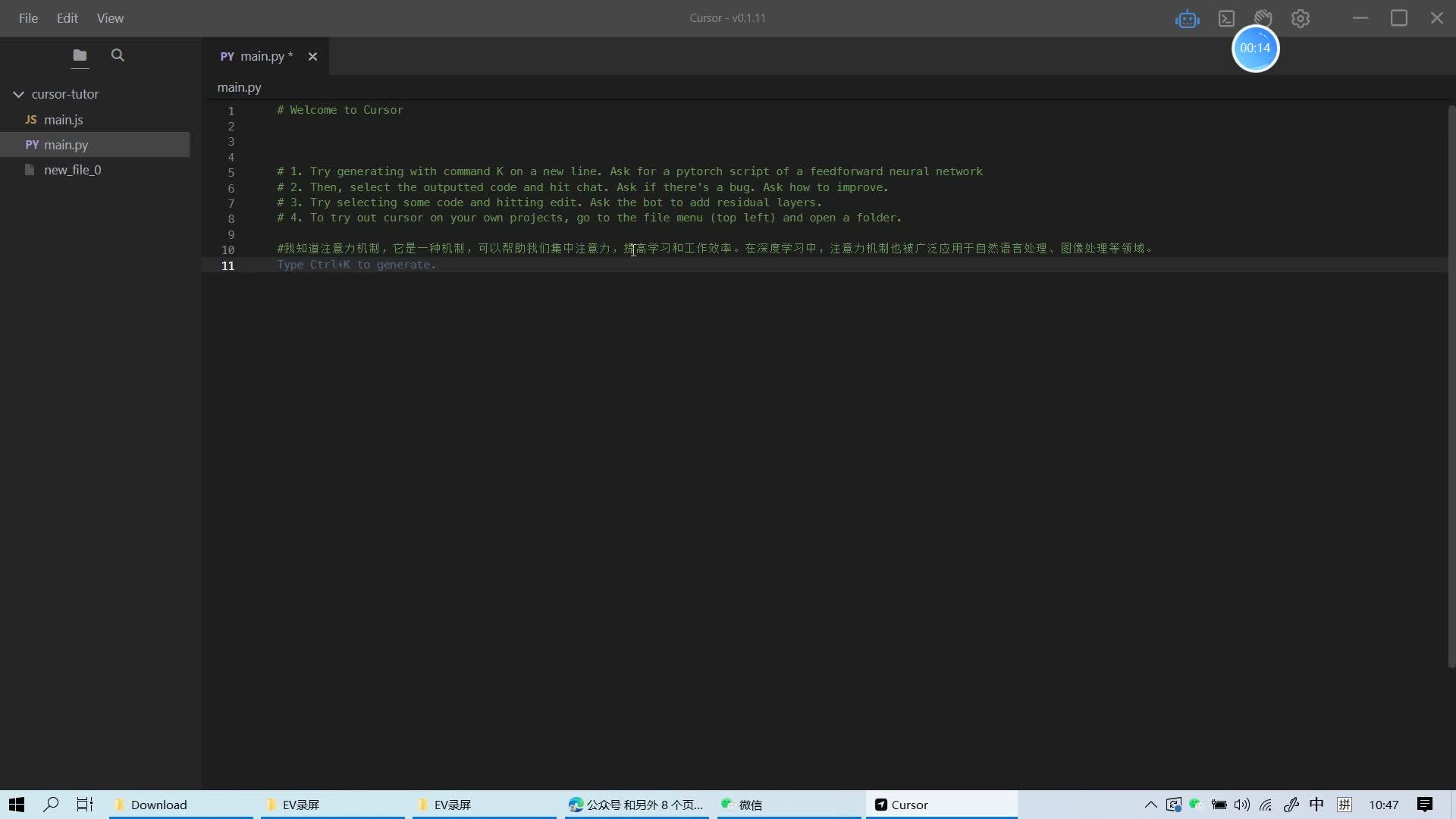Screen dimensions: 1456x819
Task: Open Task View on the taskbar
Action: click(85, 805)
